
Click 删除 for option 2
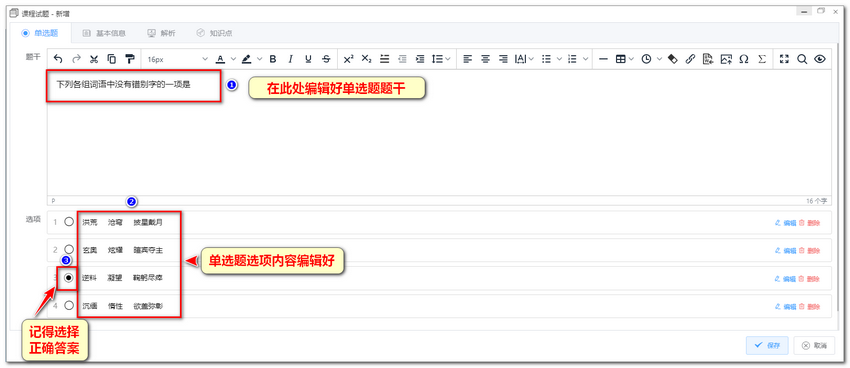[809, 250]
